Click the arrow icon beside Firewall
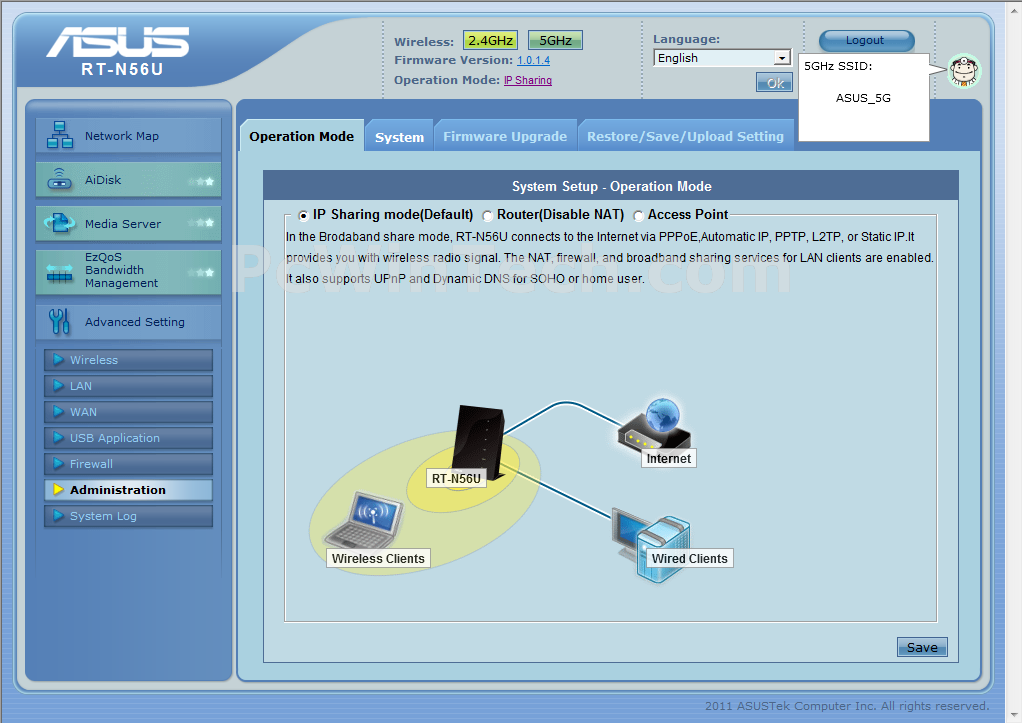 point(58,464)
